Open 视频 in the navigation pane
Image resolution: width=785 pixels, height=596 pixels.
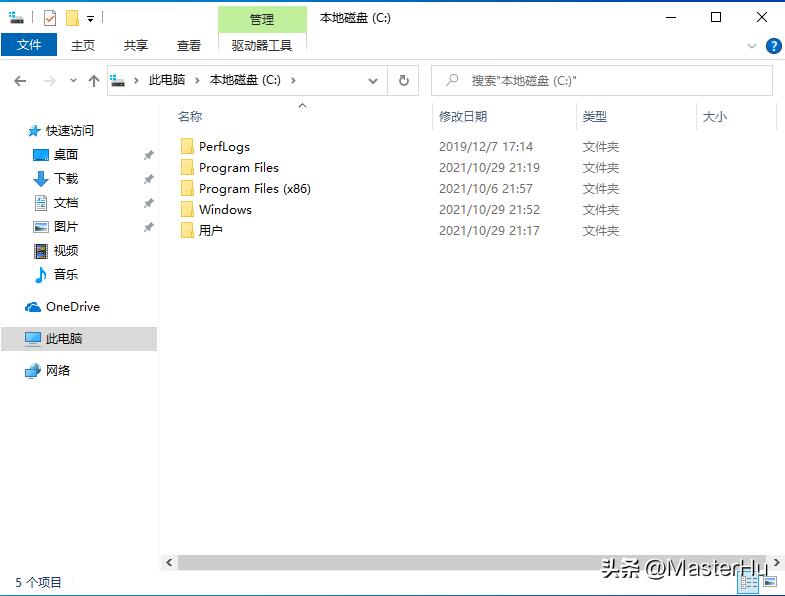point(66,250)
